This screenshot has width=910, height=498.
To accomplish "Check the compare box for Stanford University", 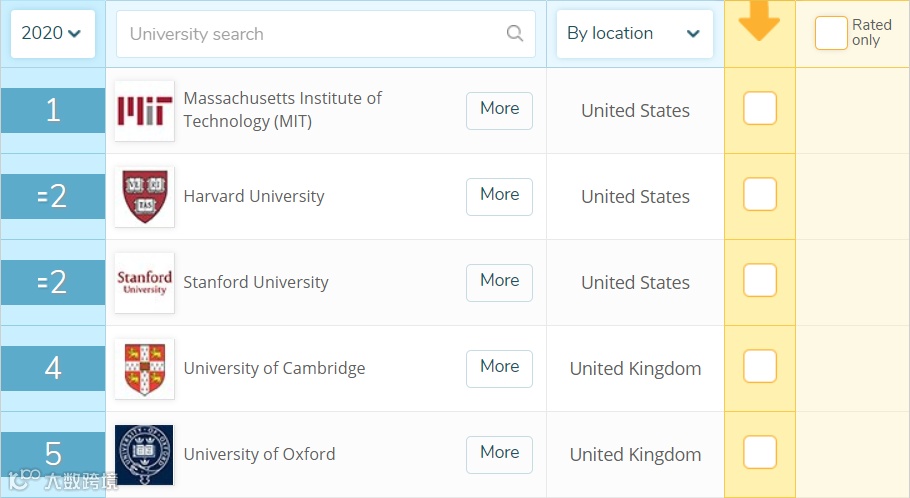I will [x=760, y=280].
